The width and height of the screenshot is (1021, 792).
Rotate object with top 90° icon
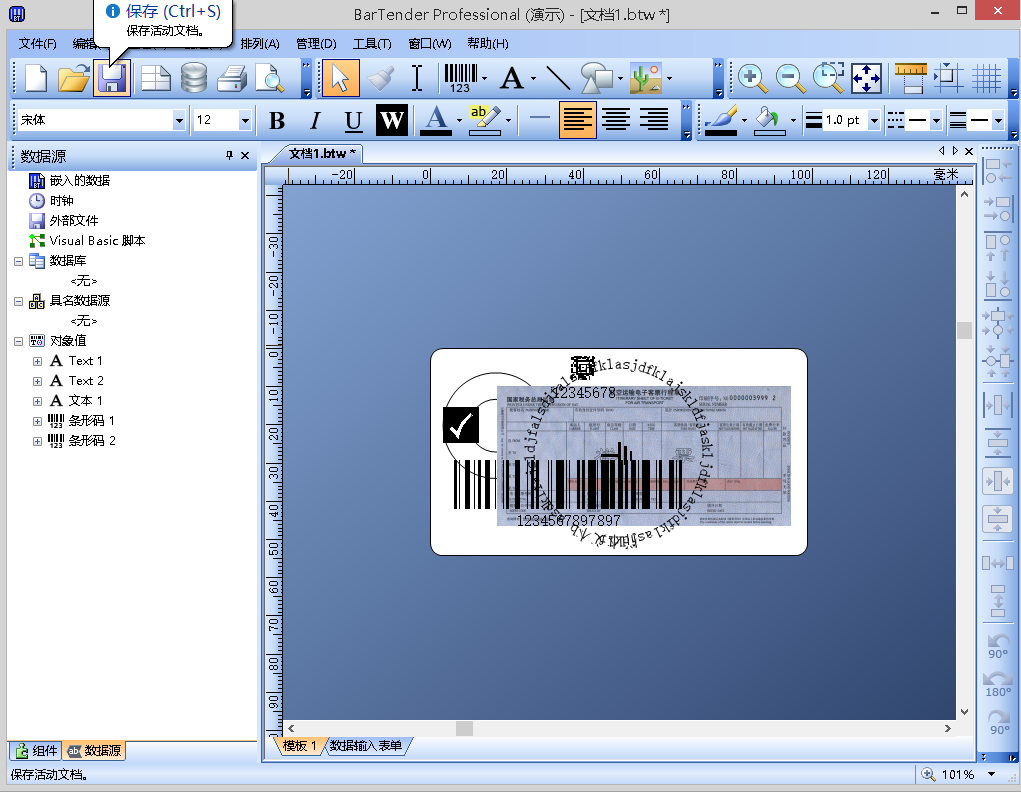pyautogui.click(x=998, y=645)
